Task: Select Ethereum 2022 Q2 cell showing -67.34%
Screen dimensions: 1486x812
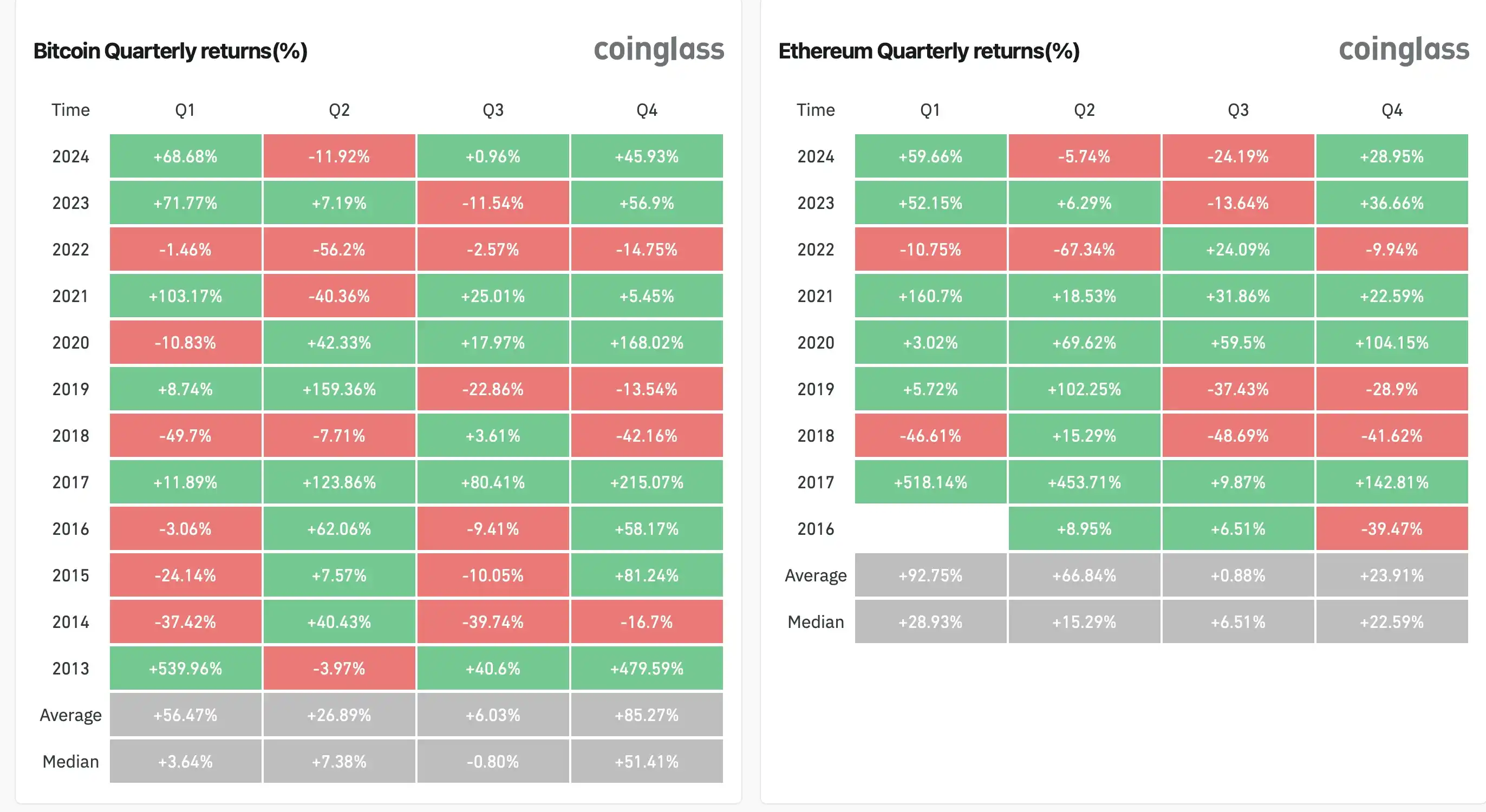Action: click(1084, 250)
